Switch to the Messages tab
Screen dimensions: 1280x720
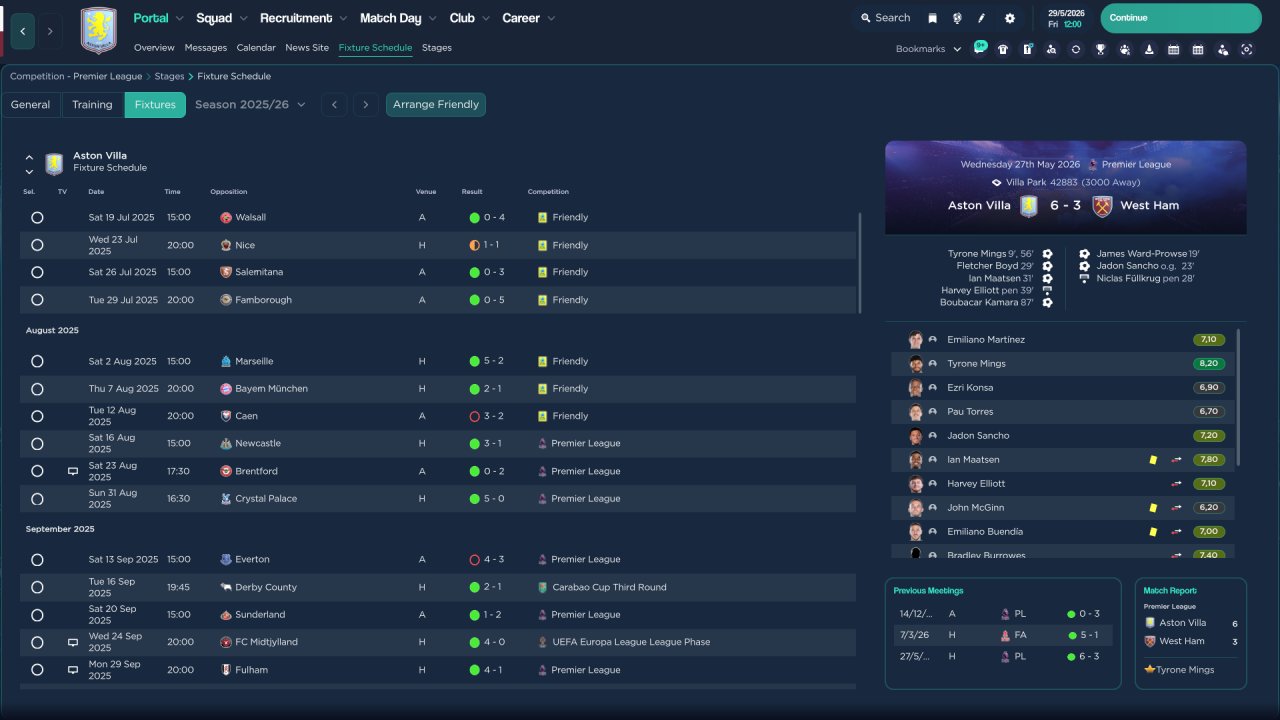coord(206,48)
